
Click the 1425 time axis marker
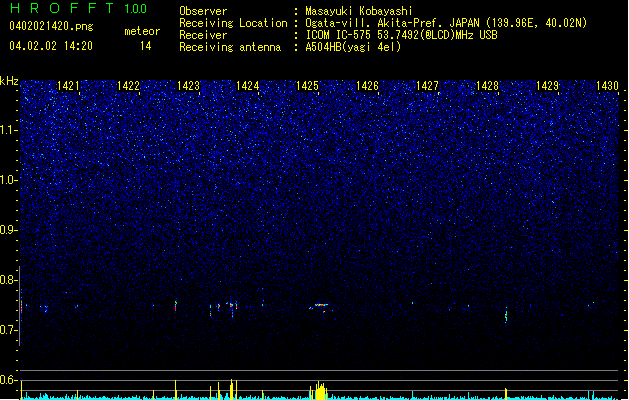point(307,86)
